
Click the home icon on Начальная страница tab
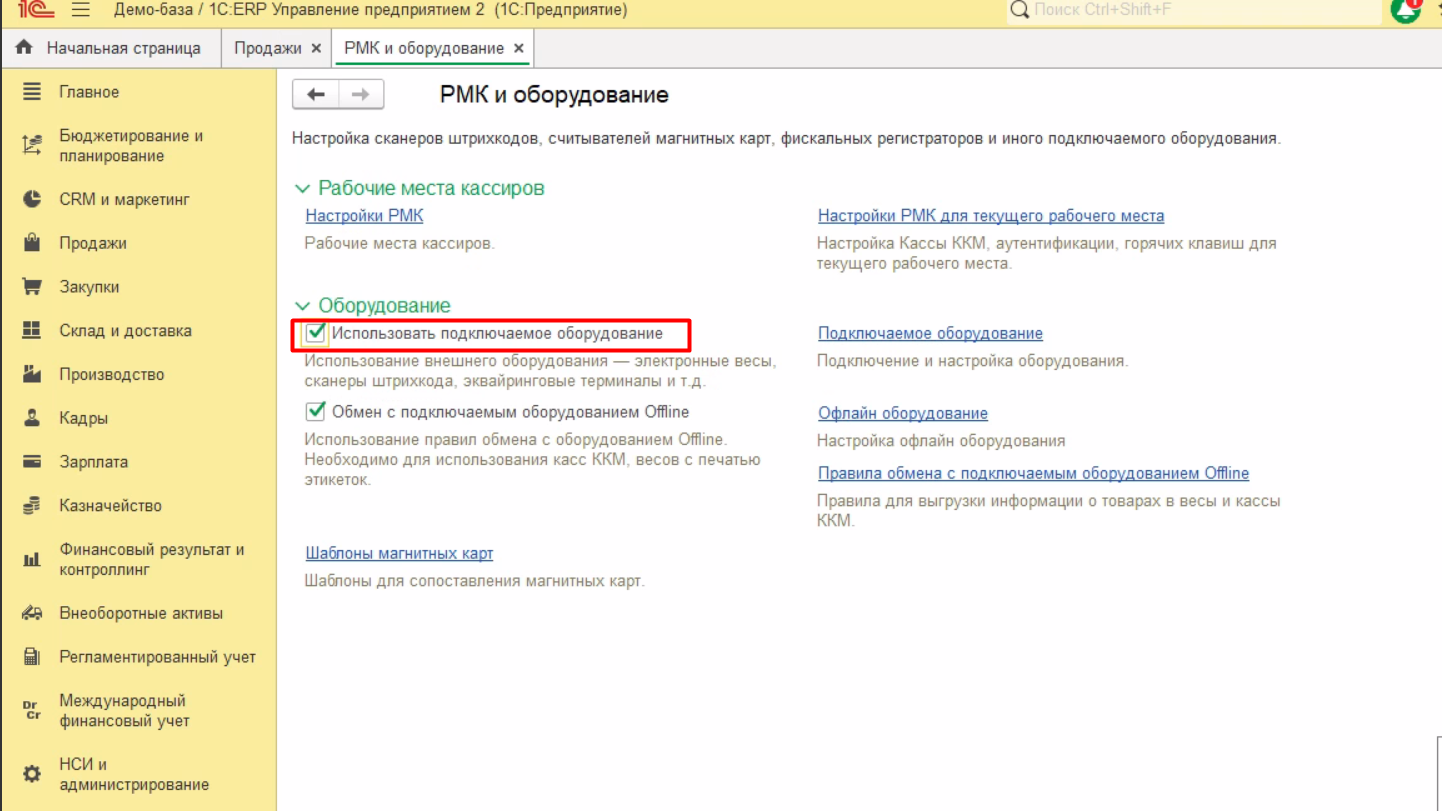click(x=24, y=48)
